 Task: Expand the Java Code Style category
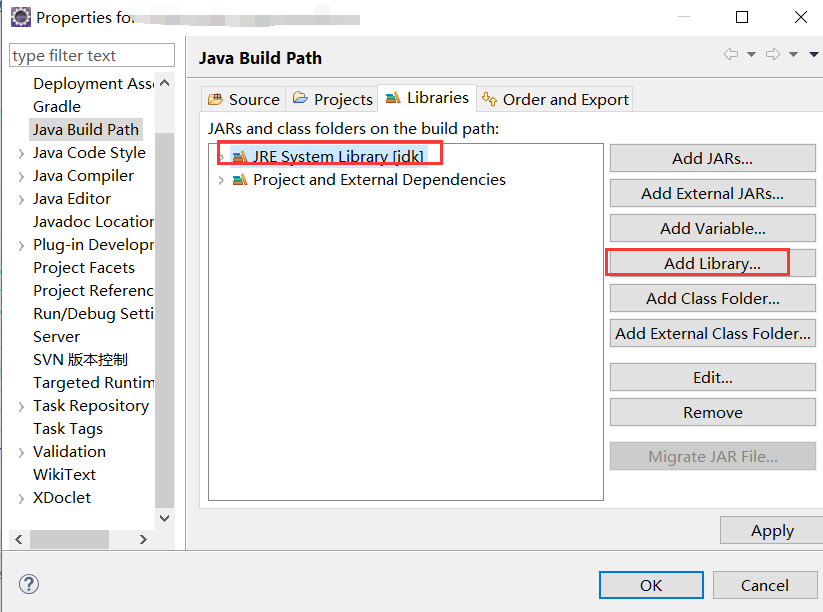pos(21,153)
